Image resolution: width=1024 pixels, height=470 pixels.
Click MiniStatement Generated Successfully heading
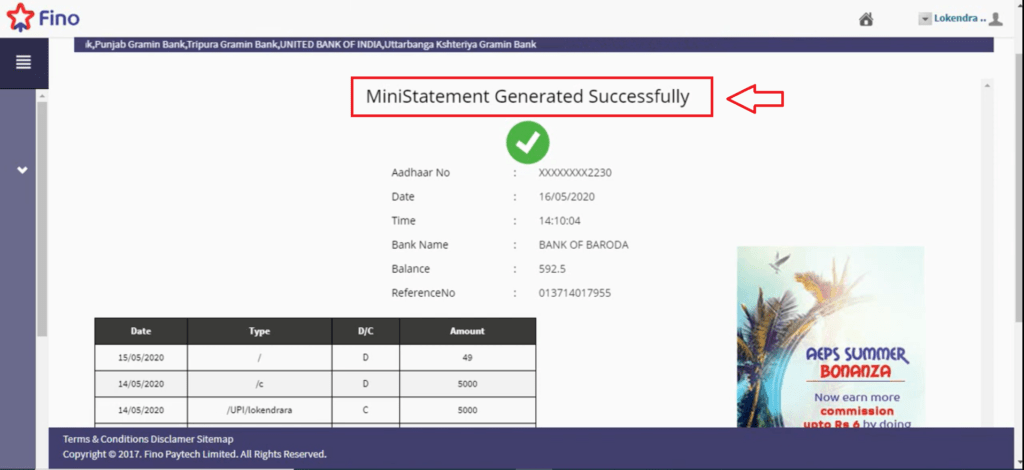(x=528, y=97)
